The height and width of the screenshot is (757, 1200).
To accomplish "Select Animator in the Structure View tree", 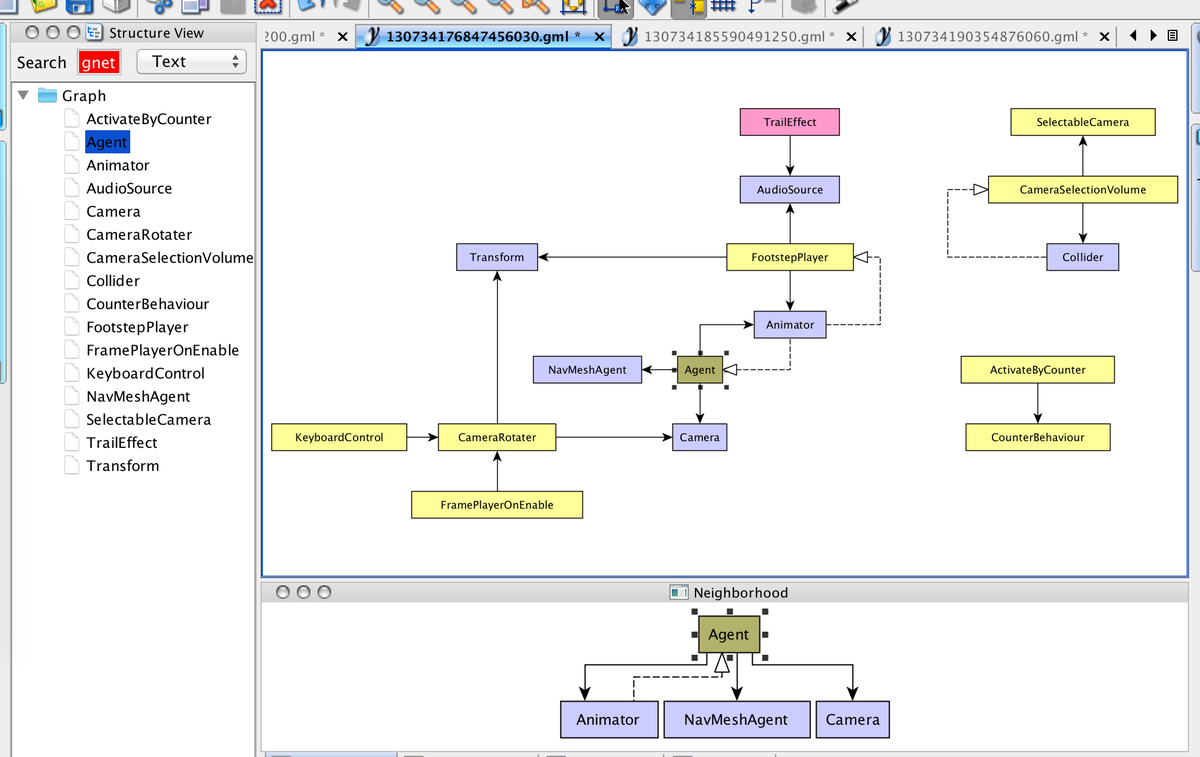I will pos(118,165).
